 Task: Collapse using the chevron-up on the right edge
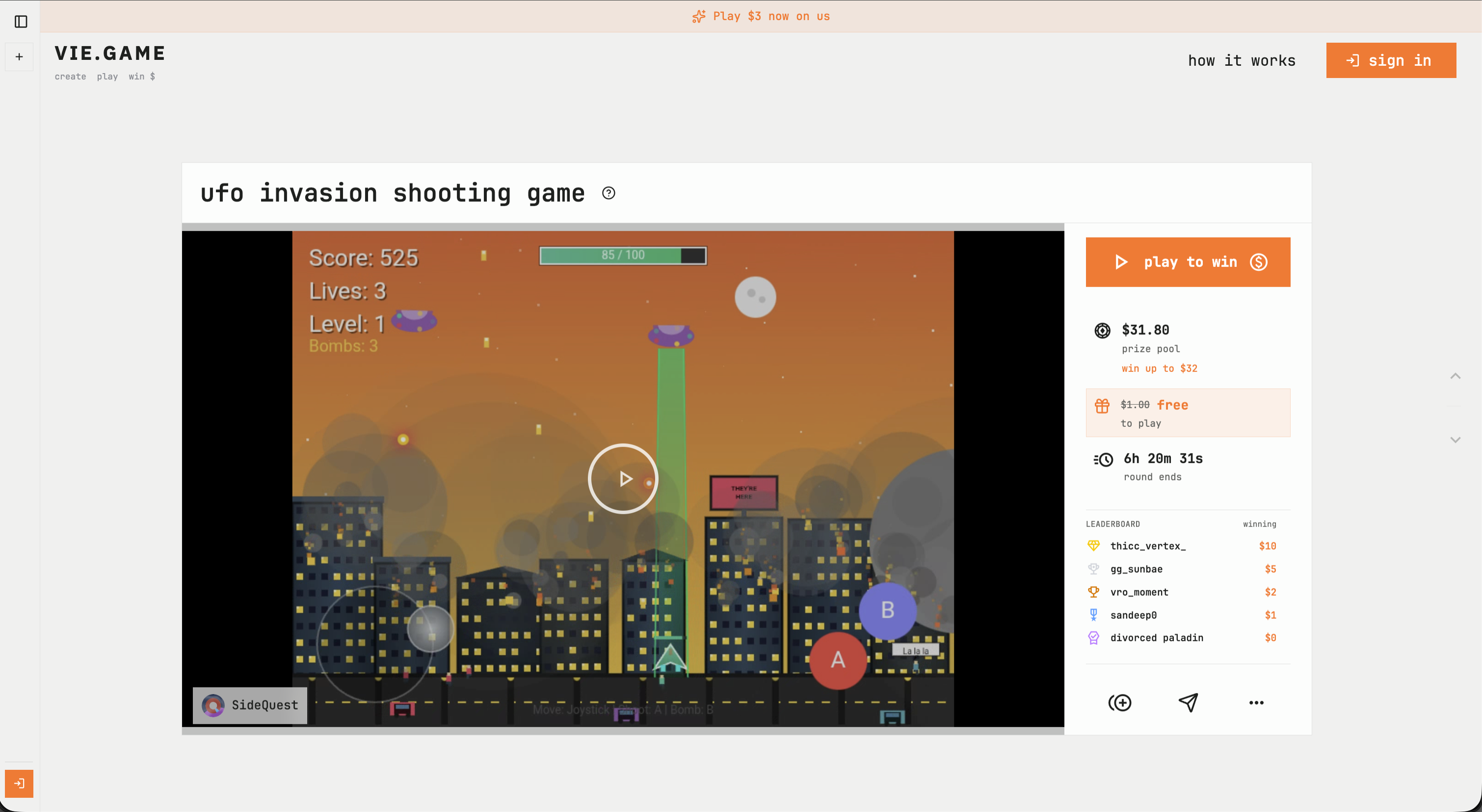(1456, 375)
